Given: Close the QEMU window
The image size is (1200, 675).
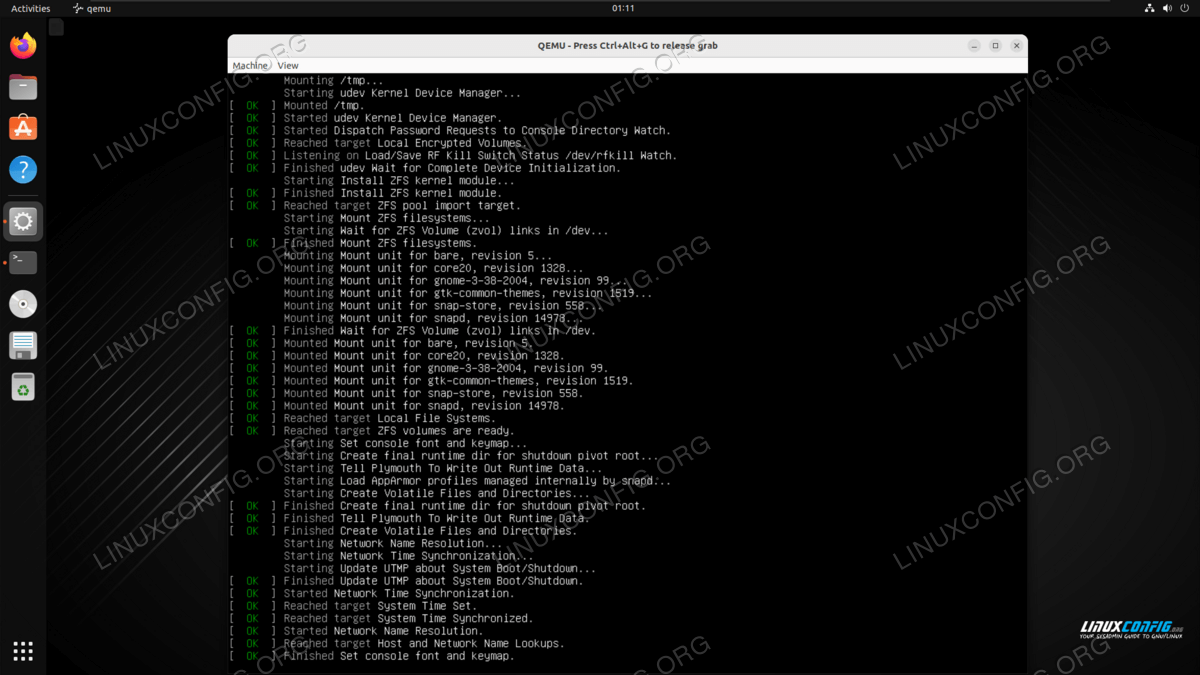Looking at the screenshot, I should click(1016, 46).
